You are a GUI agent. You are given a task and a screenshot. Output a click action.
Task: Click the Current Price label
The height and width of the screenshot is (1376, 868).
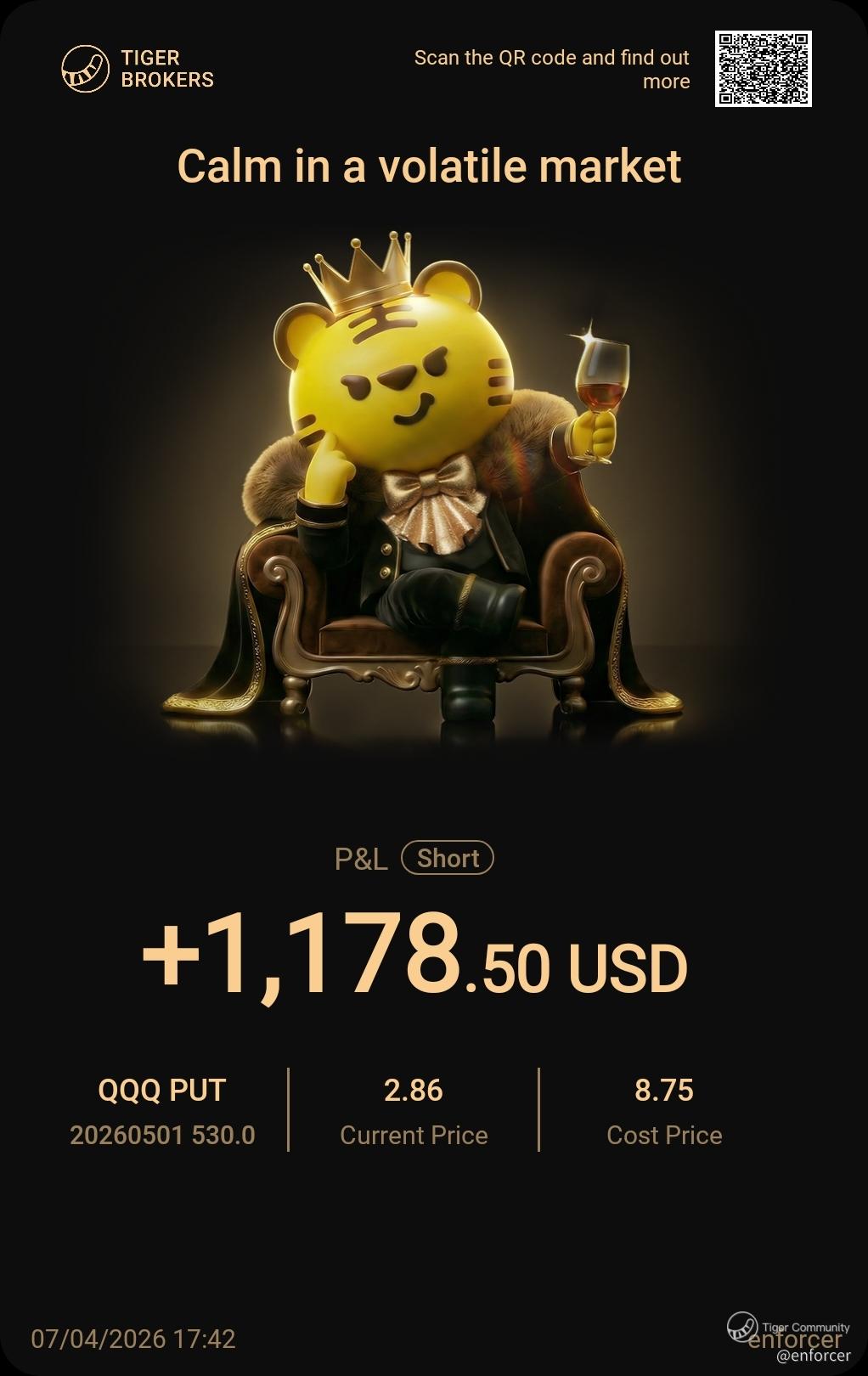pos(414,1136)
